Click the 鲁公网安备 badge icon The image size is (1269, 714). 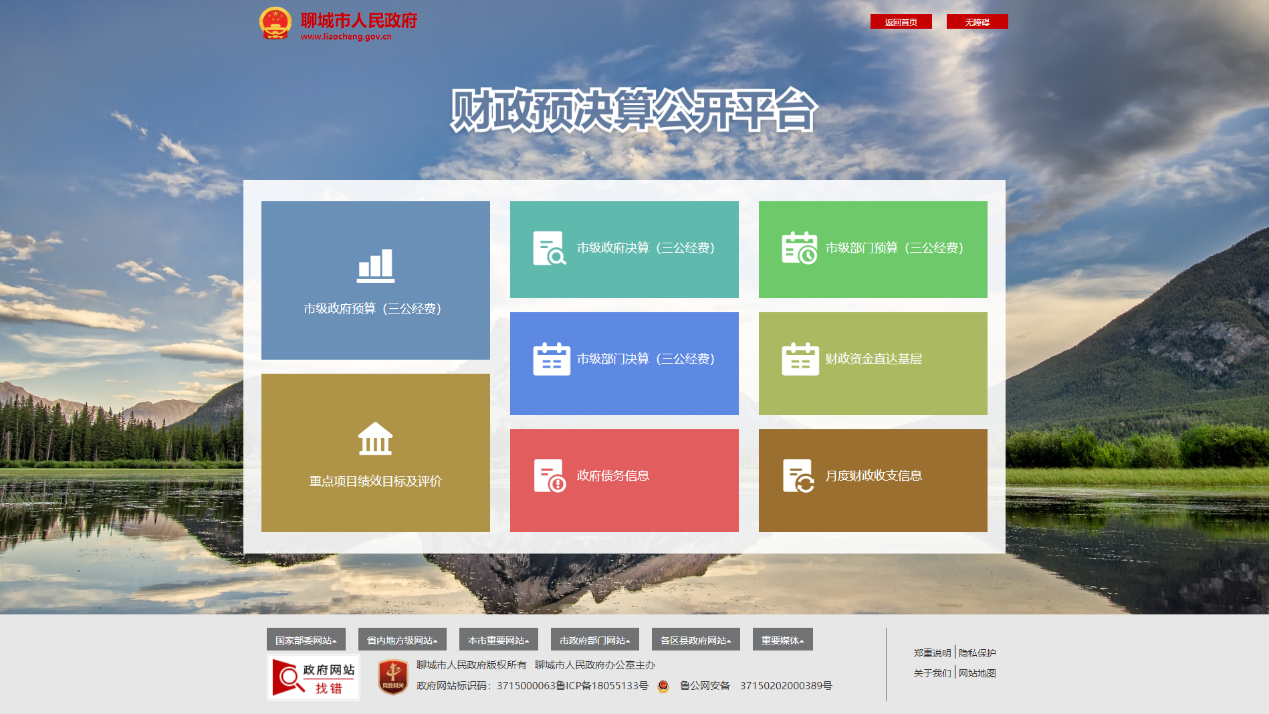click(x=662, y=686)
